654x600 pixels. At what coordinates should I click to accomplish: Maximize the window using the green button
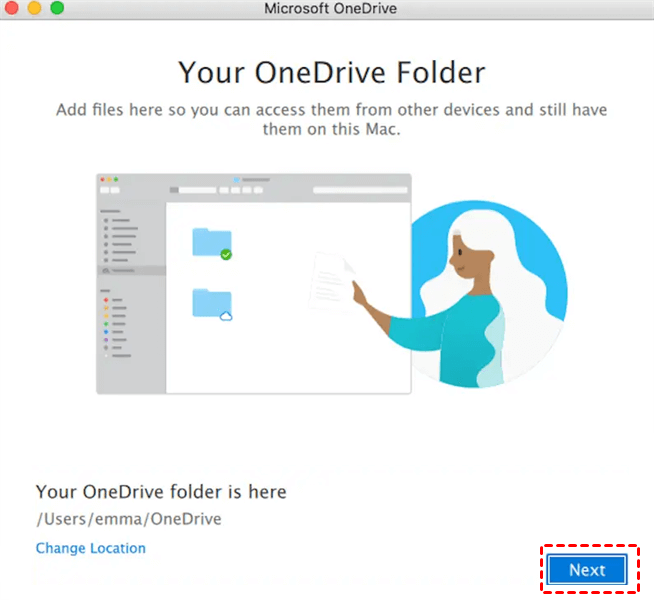pos(57,8)
